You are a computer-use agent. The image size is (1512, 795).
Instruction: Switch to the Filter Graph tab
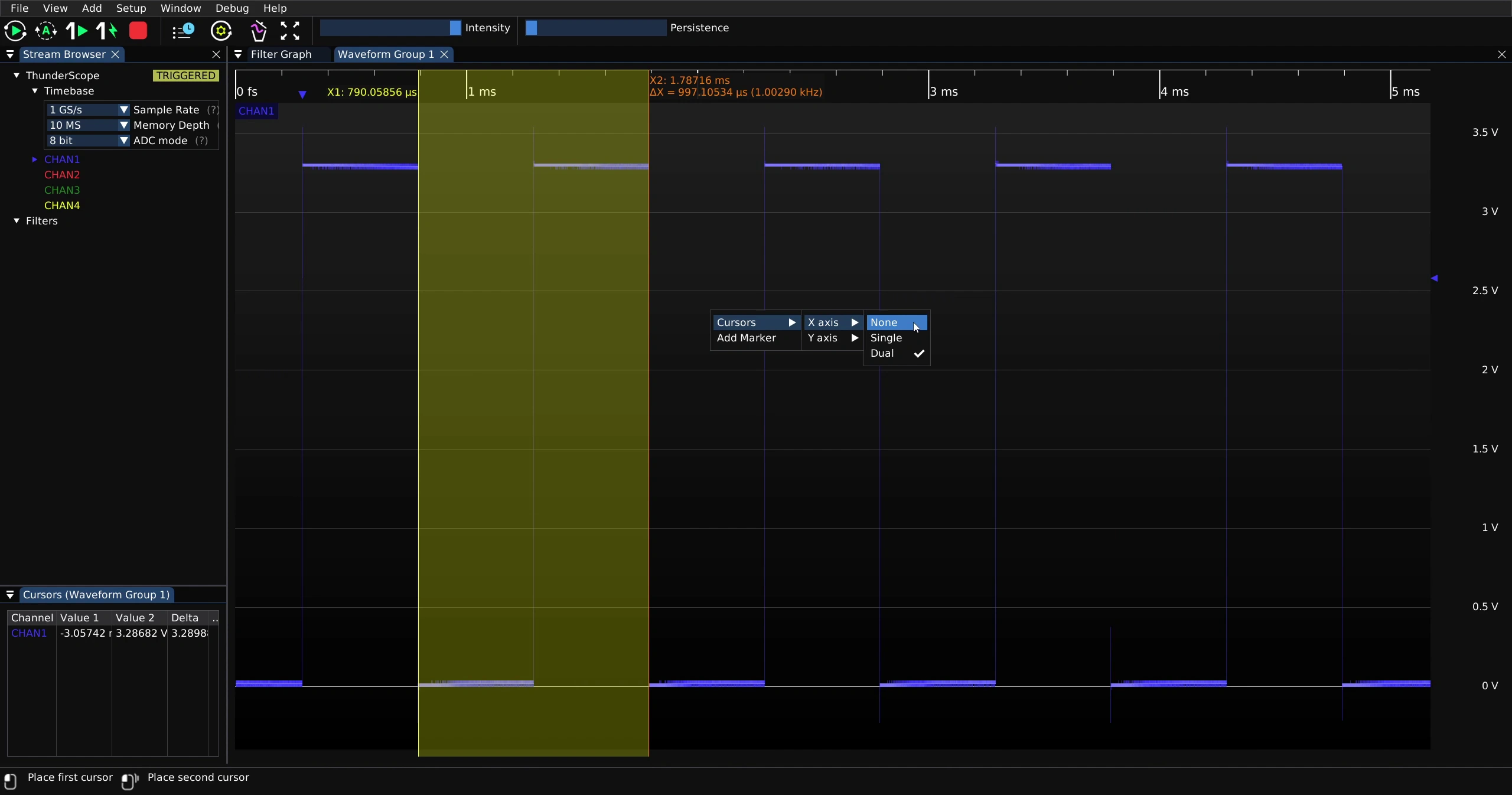pyautogui.click(x=281, y=54)
